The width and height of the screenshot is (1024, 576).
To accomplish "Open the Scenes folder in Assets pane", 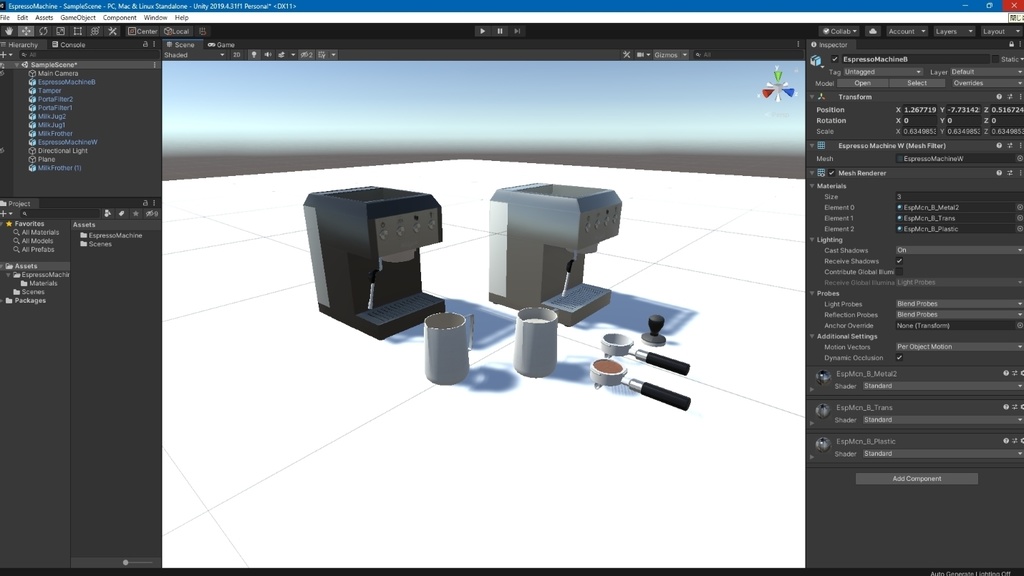I will [x=99, y=244].
